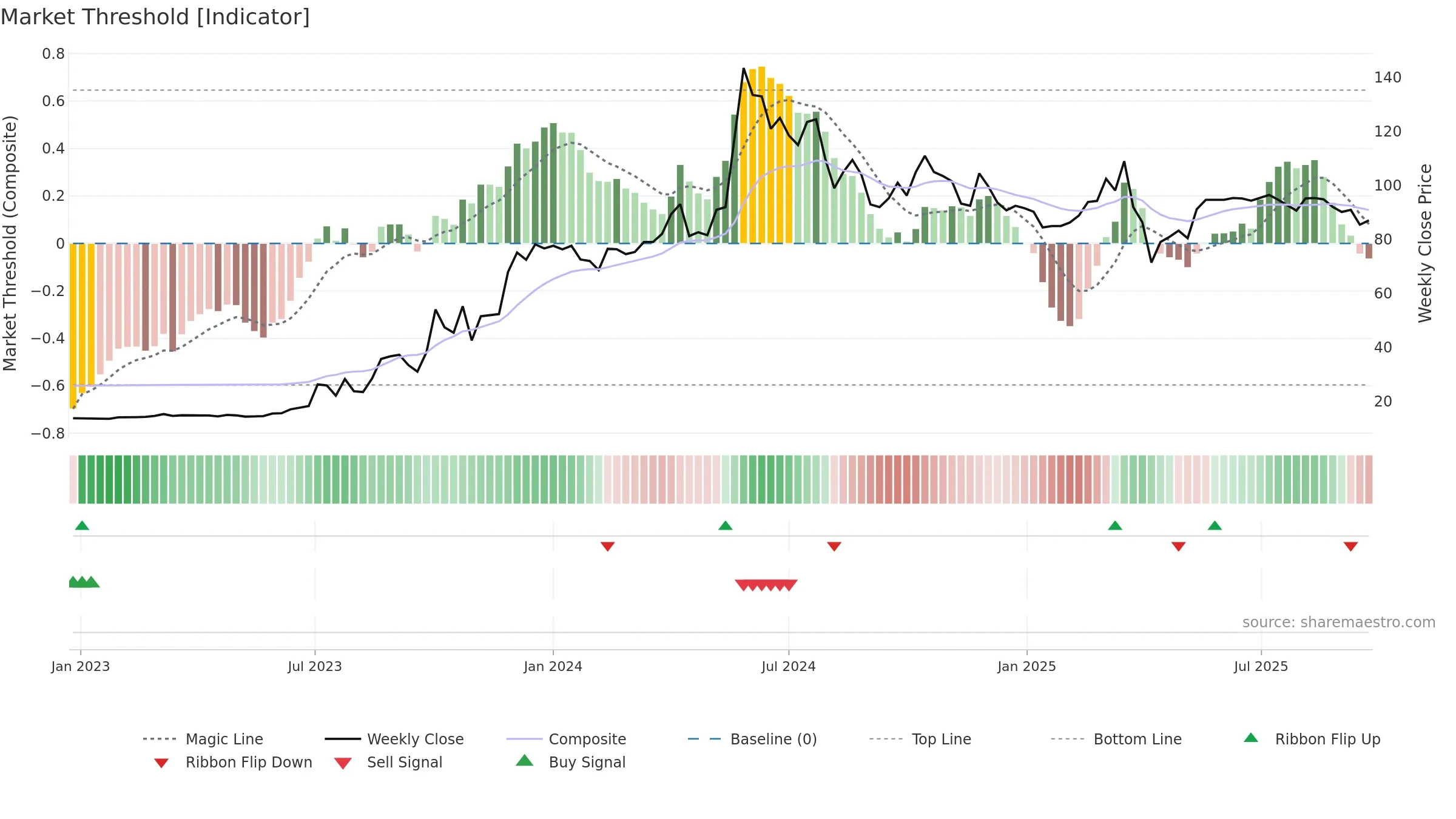Click the final red ribbon cell at right edge

pyautogui.click(x=1369, y=479)
